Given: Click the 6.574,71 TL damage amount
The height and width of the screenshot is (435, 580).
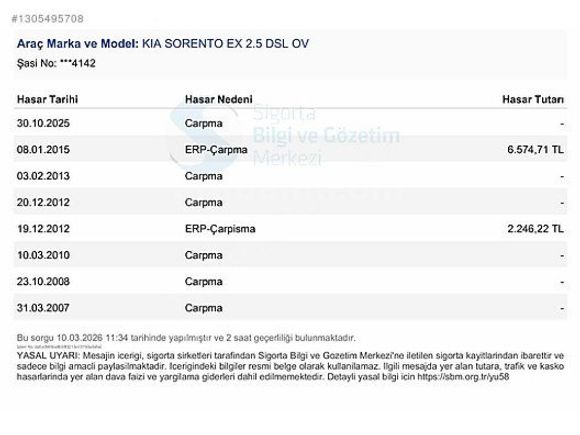Looking at the screenshot, I should pos(536,149).
